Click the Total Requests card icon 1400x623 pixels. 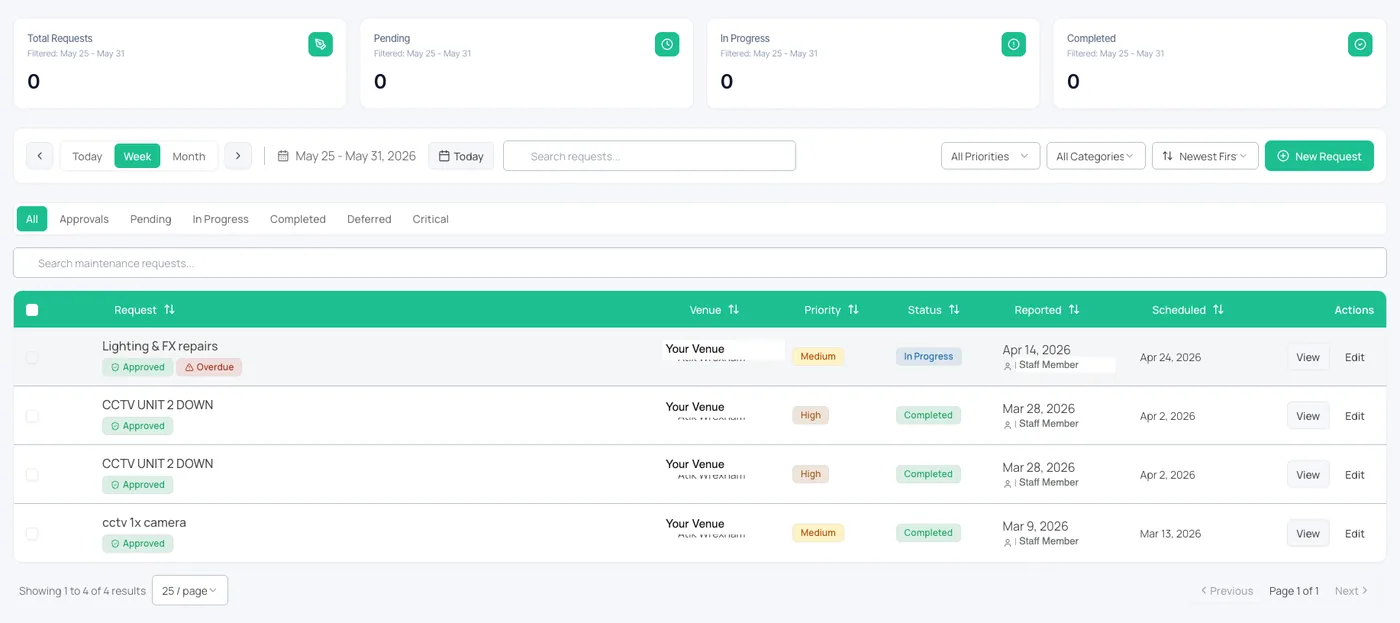[x=320, y=44]
